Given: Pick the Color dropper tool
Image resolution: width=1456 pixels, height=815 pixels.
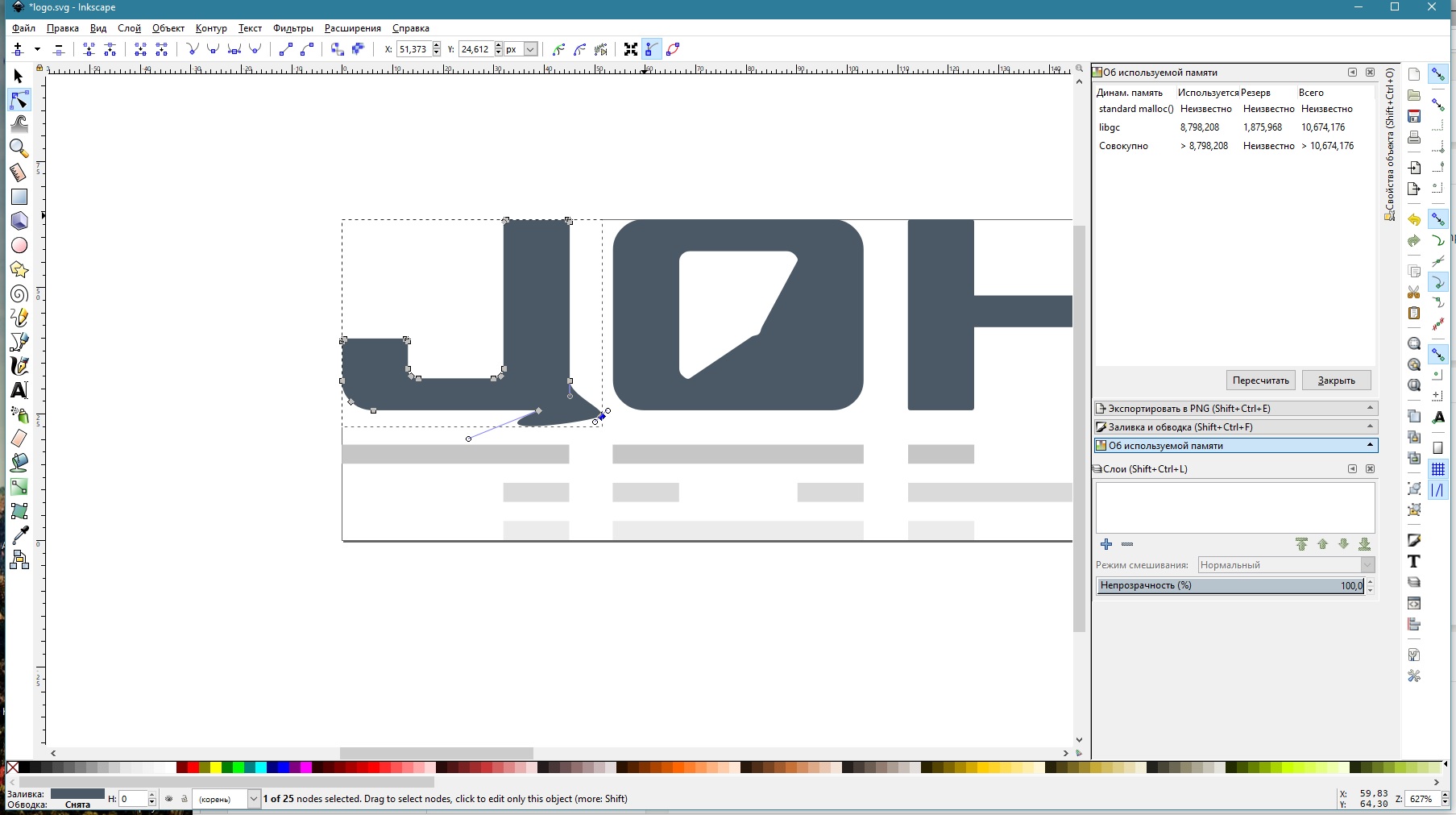Looking at the screenshot, I should click(x=19, y=535).
